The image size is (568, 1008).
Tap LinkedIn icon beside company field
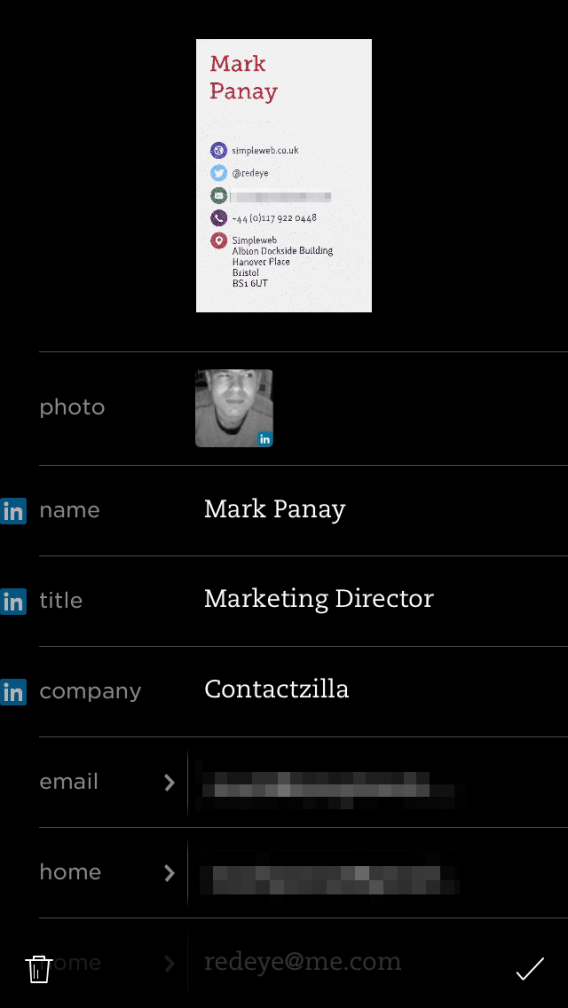(x=13, y=692)
